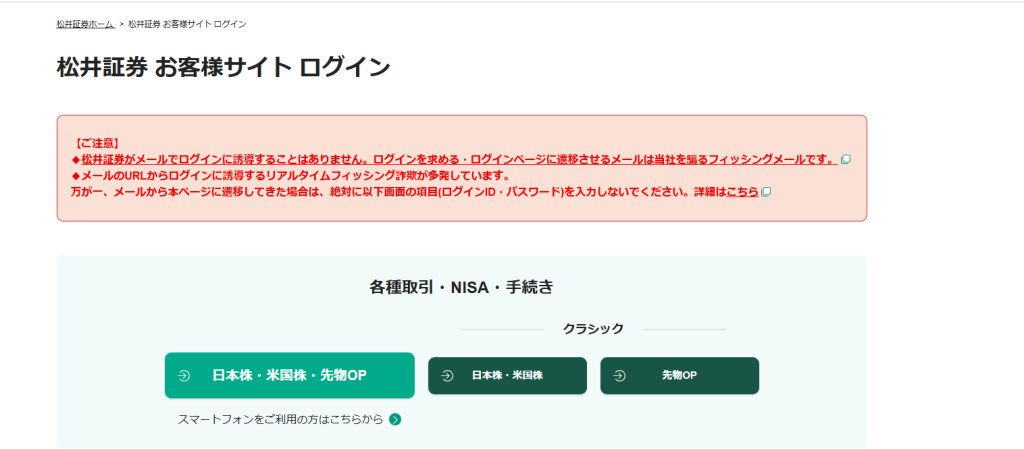Open the underlined phishing mail warning link
1024x449 pixels.
click(x=458, y=160)
